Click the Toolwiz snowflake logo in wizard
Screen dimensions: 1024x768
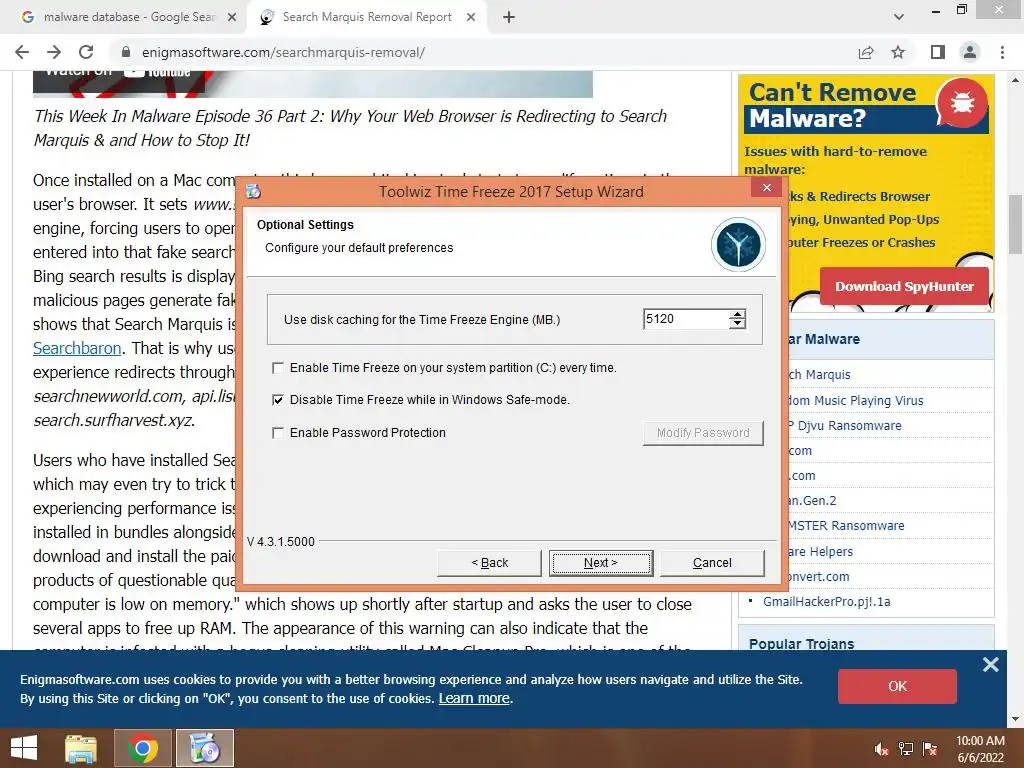pos(738,245)
